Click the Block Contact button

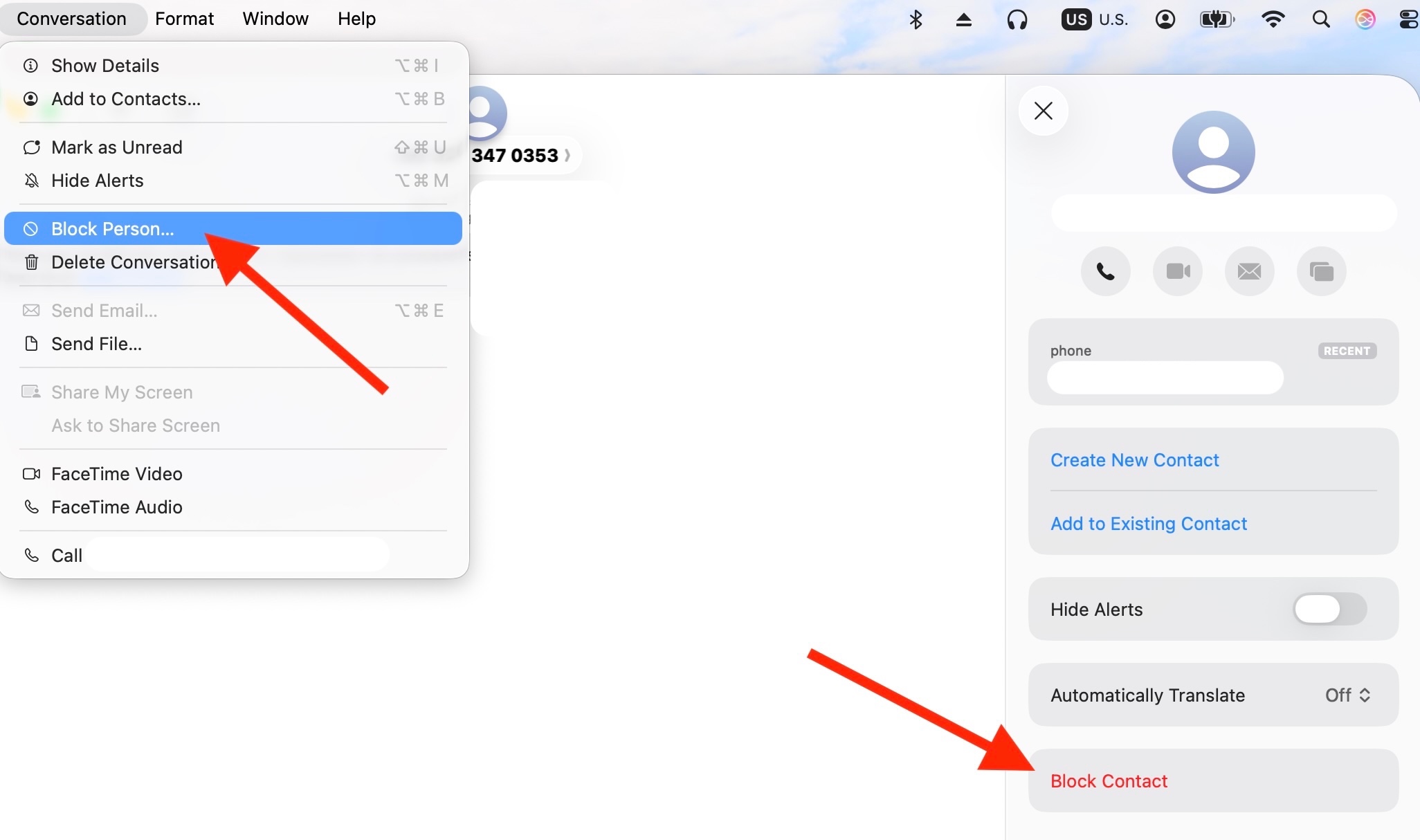[1109, 781]
